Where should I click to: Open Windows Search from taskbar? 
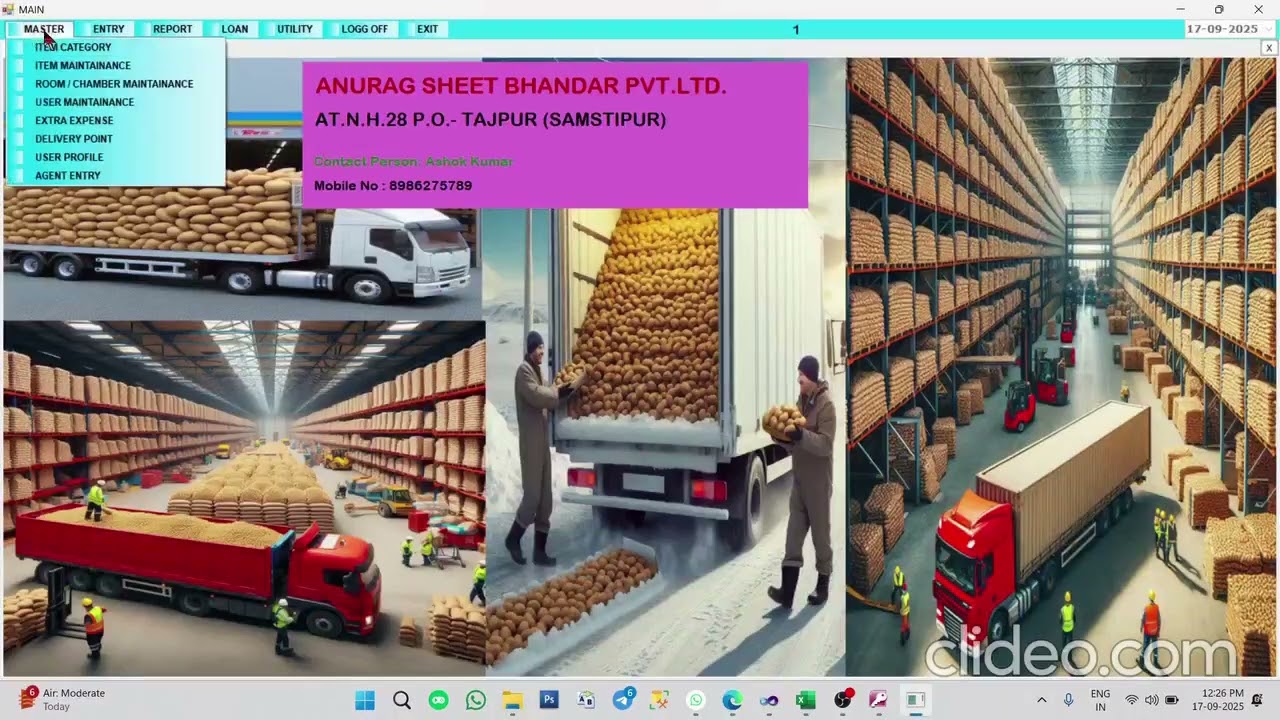tap(402, 700)
